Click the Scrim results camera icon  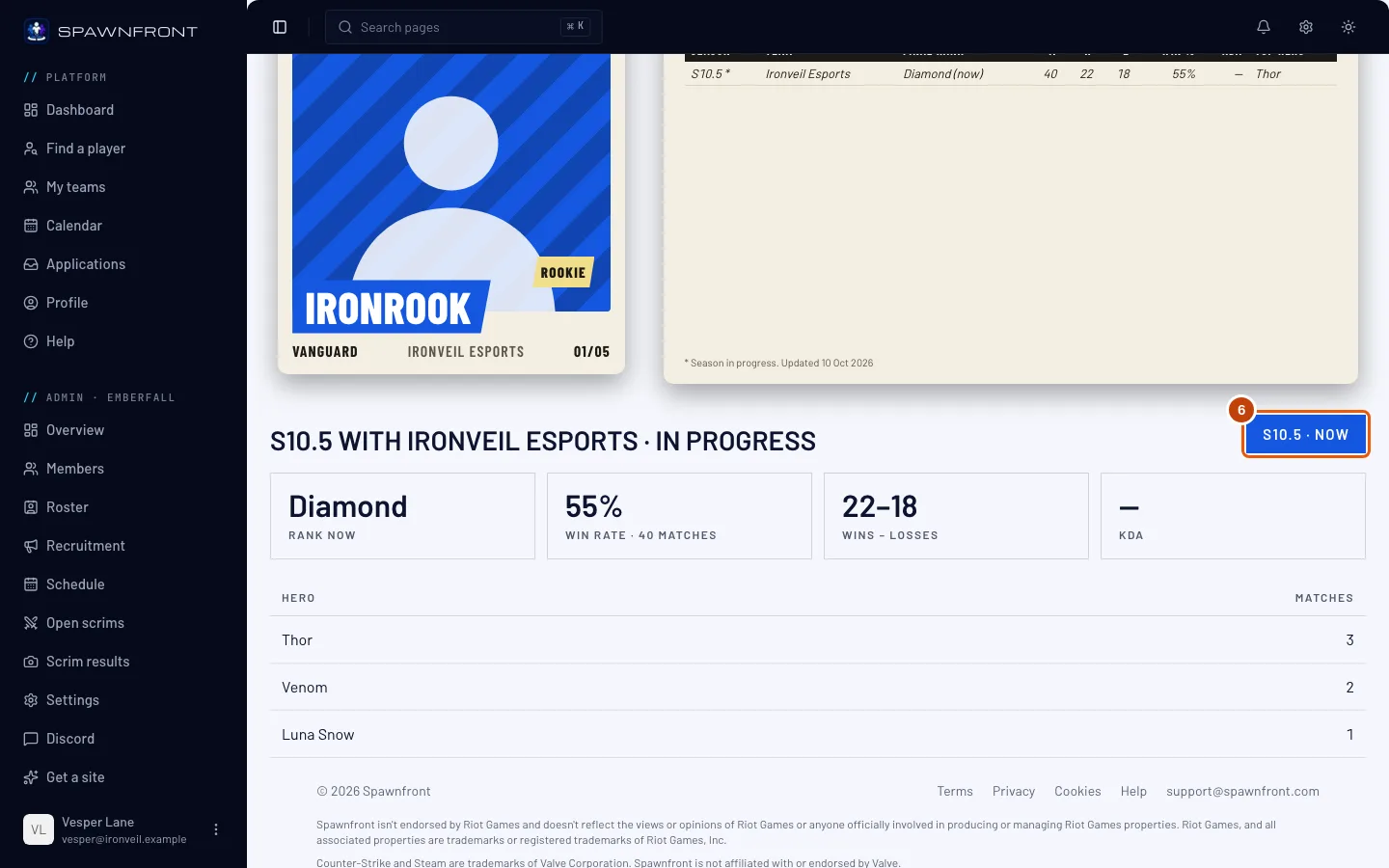coord(31,662)
